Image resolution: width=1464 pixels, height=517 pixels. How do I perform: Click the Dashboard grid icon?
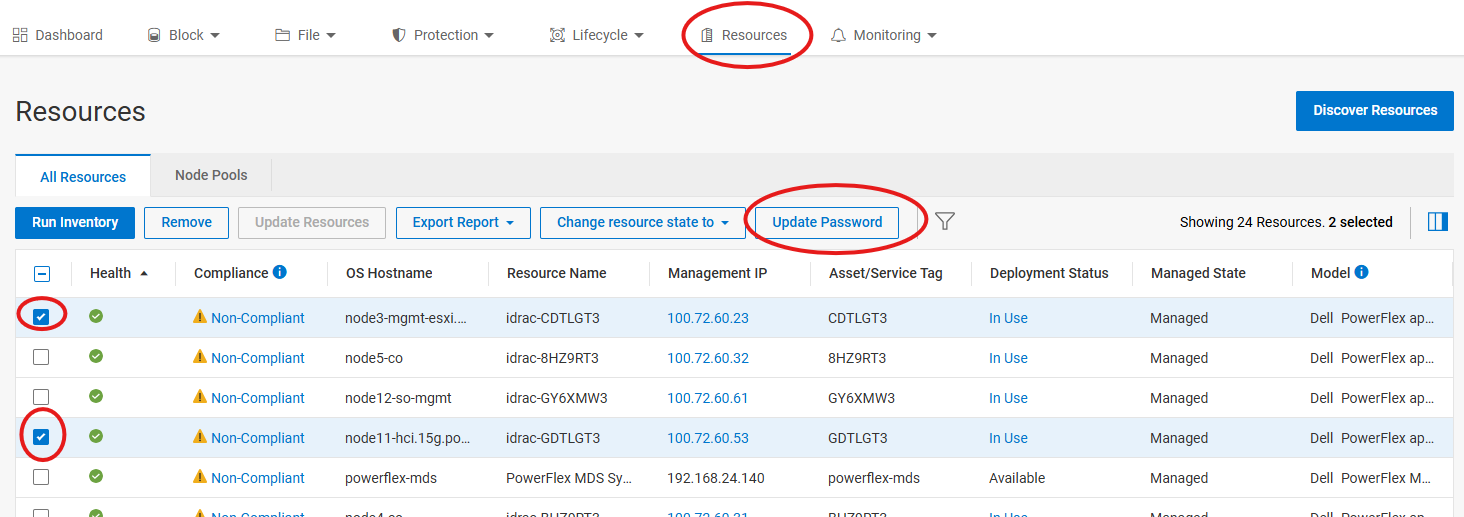tap(20, 35)
